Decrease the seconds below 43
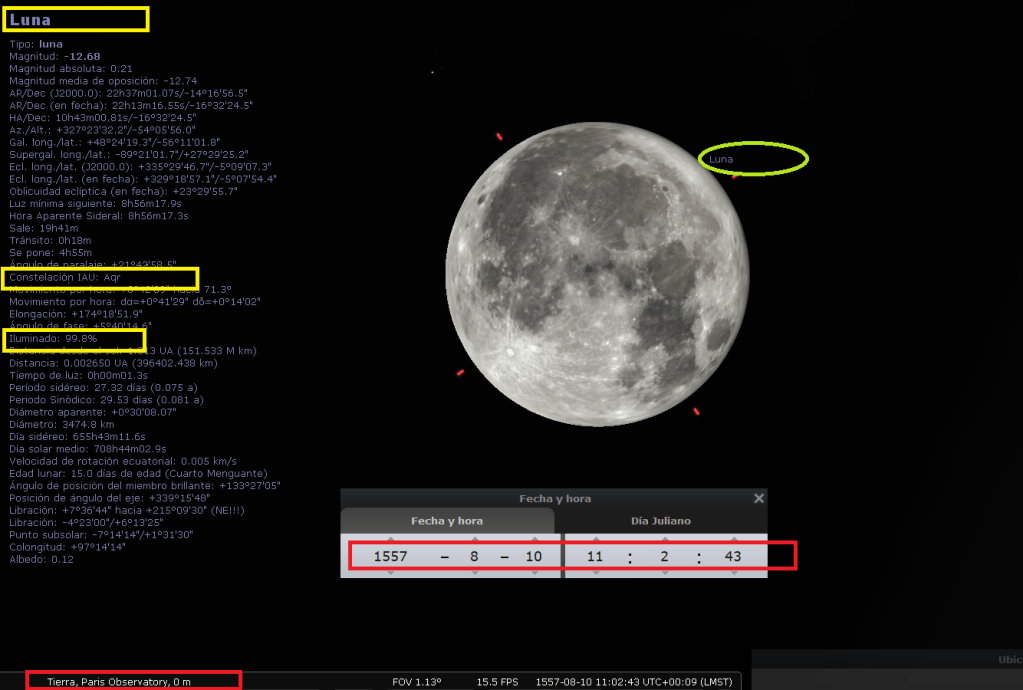The width and height of the screenshot is (1023, 690). 733,572
